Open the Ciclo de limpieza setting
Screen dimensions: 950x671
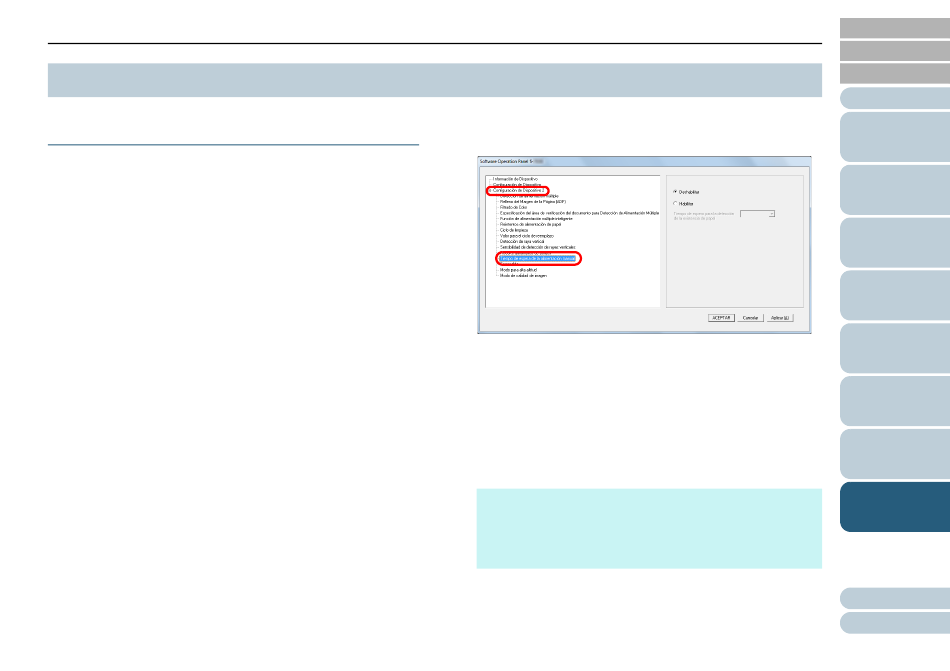513,231
